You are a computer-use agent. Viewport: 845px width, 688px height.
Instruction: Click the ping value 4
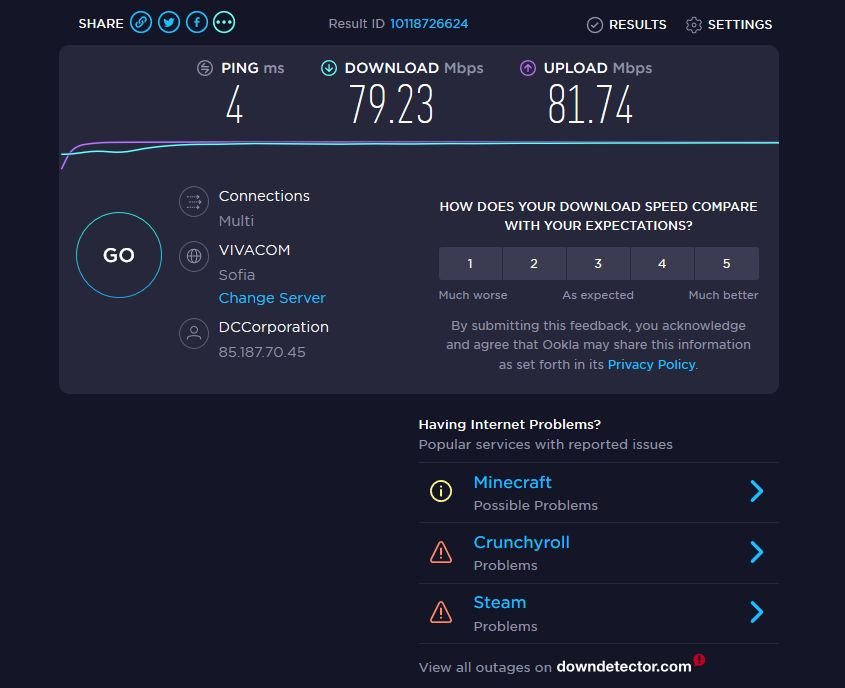pyautogui.click(x=234, y=105)
